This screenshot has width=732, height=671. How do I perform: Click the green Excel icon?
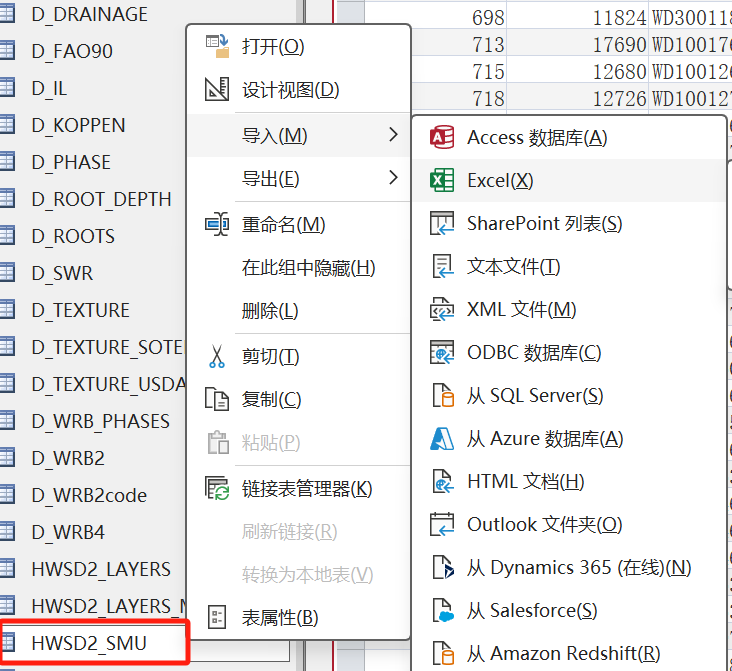click(442, 180)
